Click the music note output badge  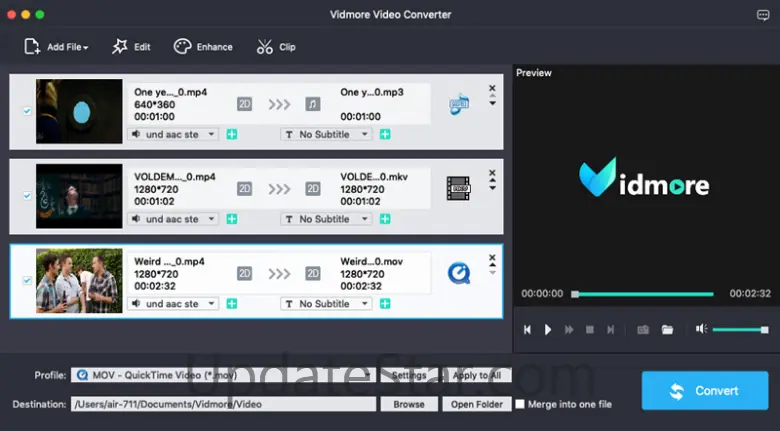[313, 104]
